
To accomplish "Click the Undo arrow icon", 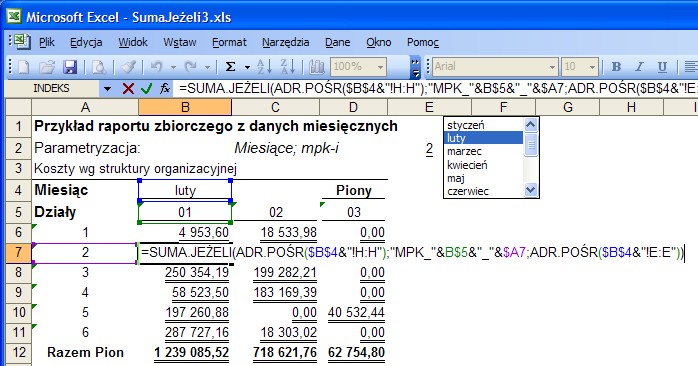I will (x=156, y=67).
